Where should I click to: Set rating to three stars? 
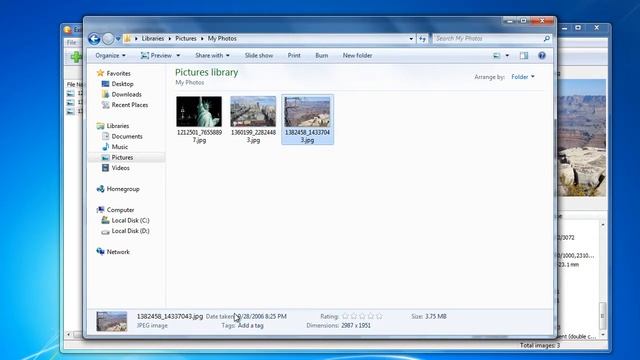(362, 316)
